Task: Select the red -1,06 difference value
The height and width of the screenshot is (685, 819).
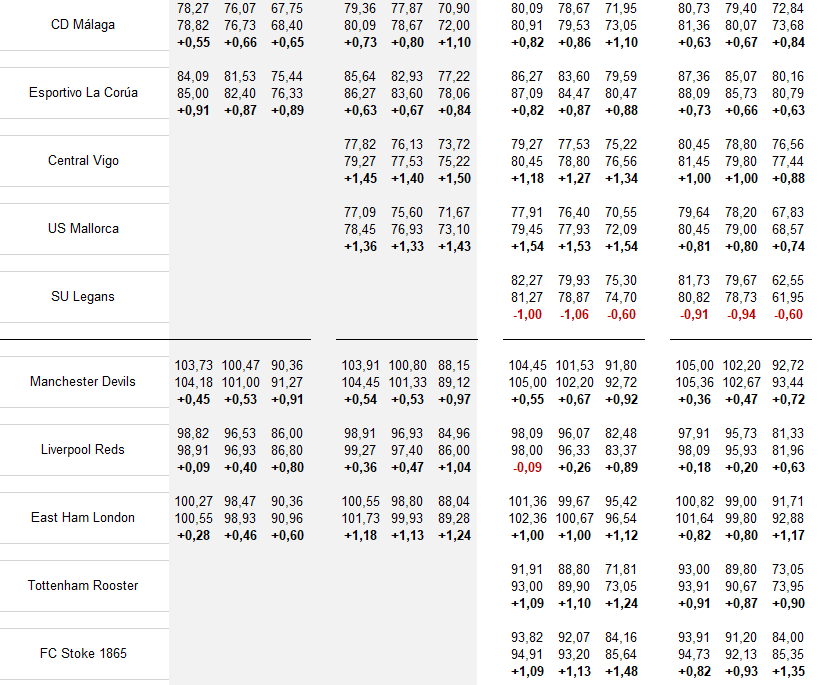Action: pyautogui.click(x=574, y=315)
